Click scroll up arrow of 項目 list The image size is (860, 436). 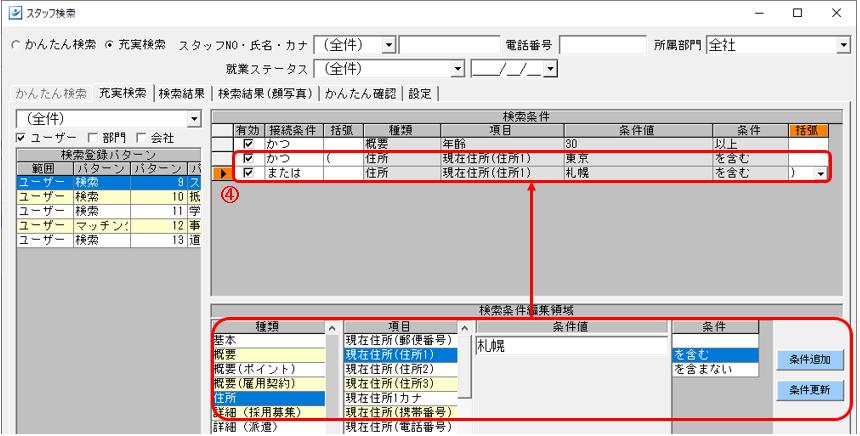pos(465,327)
